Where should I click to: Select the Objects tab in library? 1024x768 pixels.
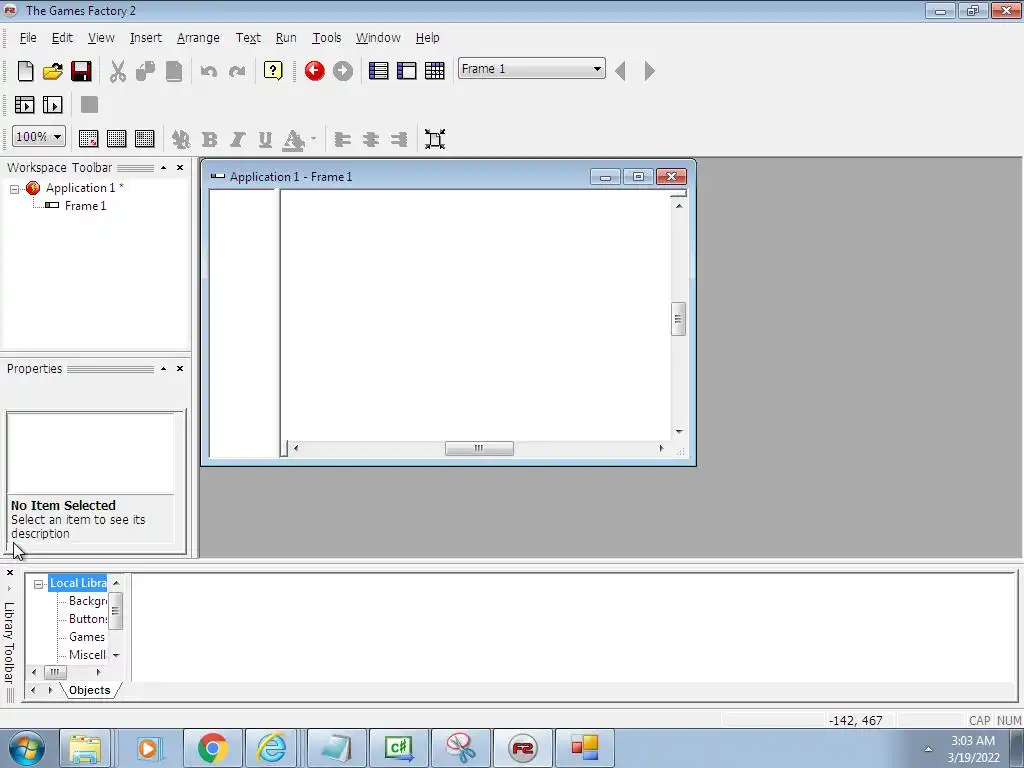tap(89, 690)
